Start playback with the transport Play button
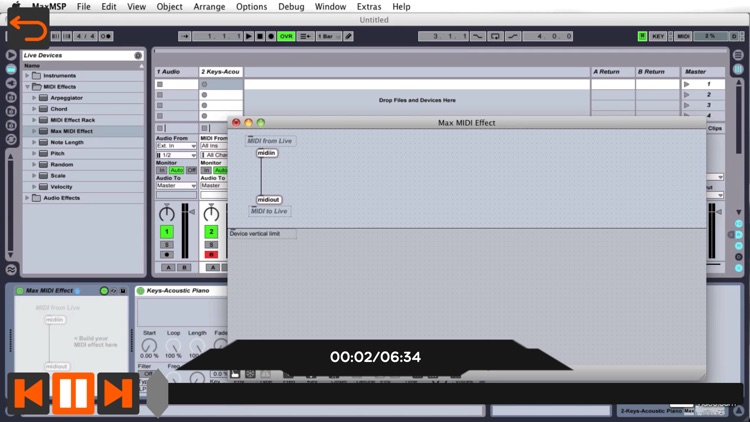The width and height of the screenshot is (750, 422). coord(249,36)
